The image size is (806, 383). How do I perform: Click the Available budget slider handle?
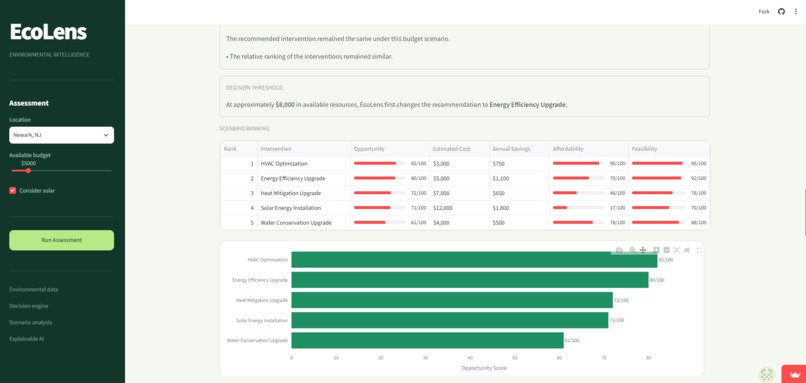point(28,171)
